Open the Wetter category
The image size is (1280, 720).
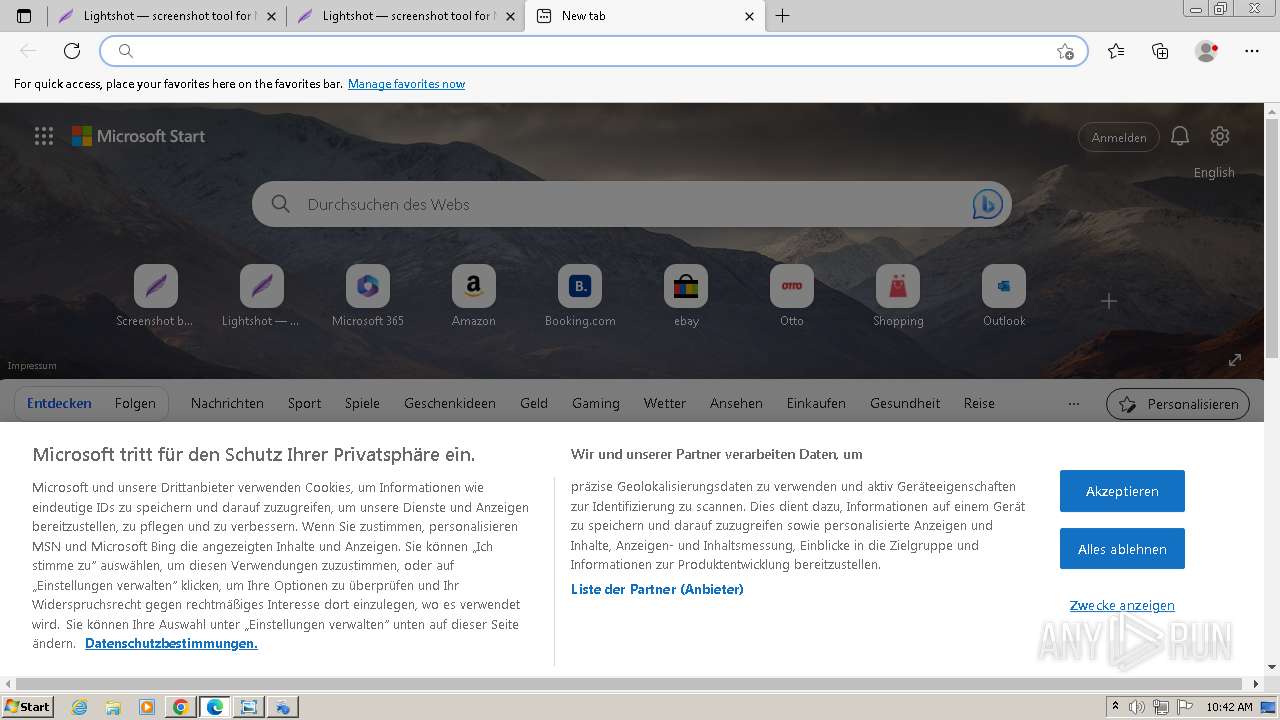665,404
